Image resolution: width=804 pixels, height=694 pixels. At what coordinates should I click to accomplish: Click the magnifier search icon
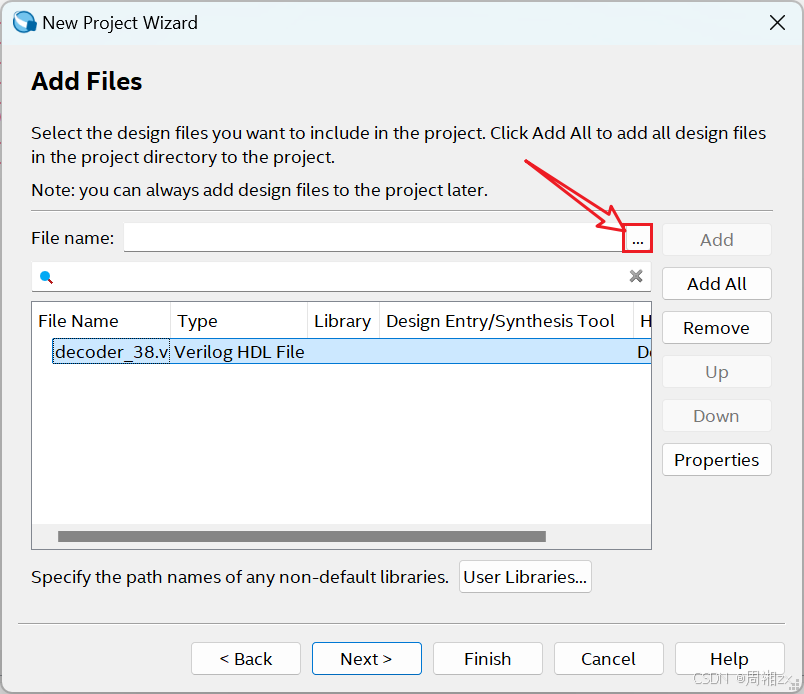pyautogui.click(x=46, y=277)
